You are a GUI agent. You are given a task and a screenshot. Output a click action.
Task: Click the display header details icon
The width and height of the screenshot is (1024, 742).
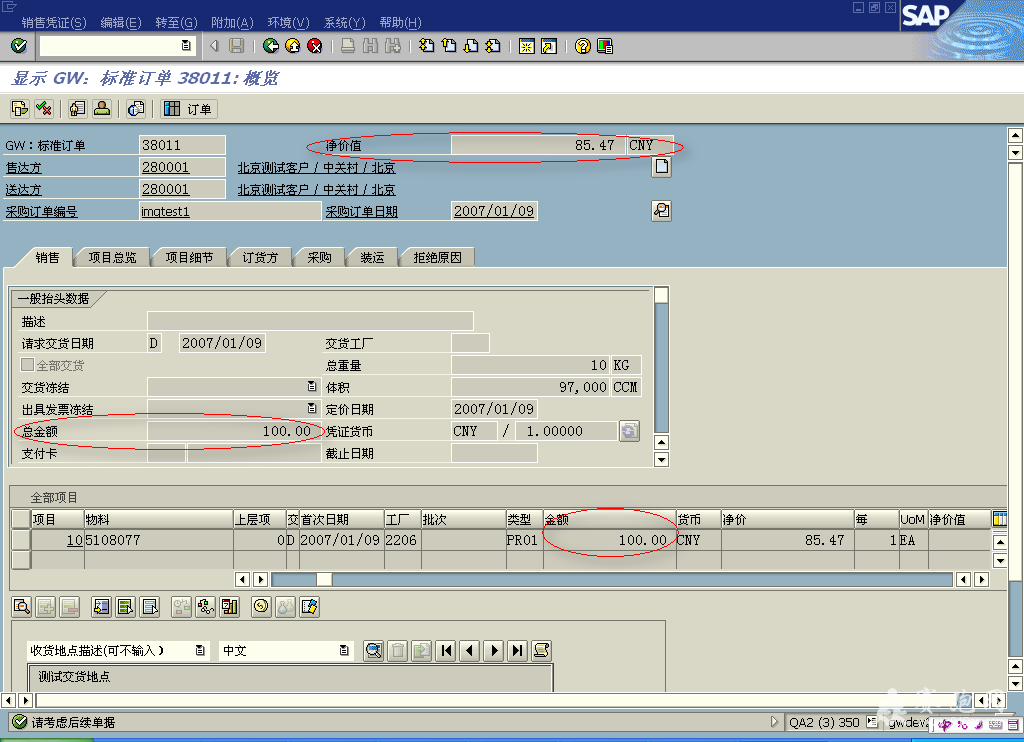[x=78, y=108]
